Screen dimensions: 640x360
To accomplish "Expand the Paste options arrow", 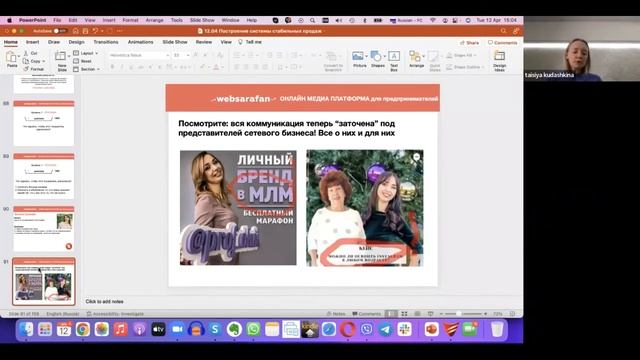I will [19, 56].
